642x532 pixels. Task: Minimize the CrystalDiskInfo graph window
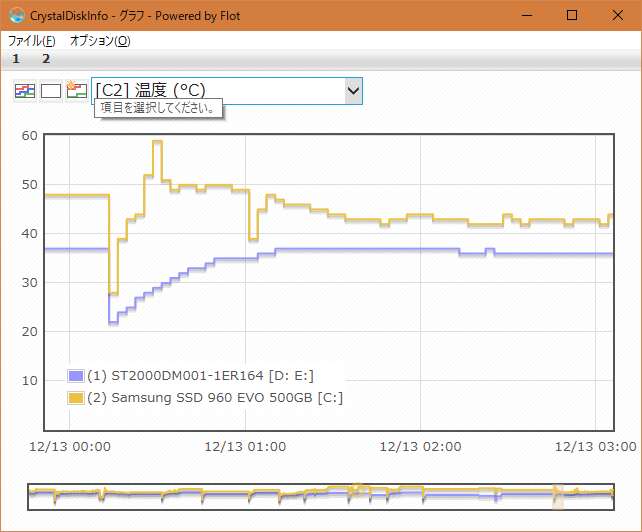coord(527,16)
